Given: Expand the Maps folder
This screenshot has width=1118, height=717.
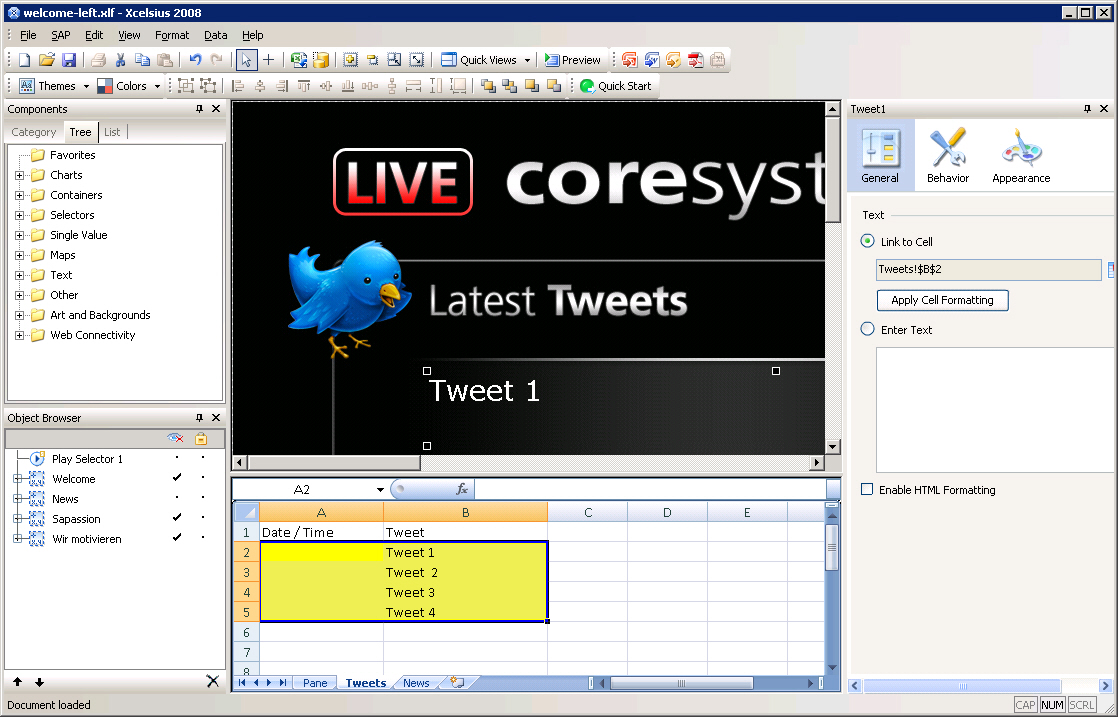Looking at the screenshot, I should pyautogui.click(x=19, y=255).
